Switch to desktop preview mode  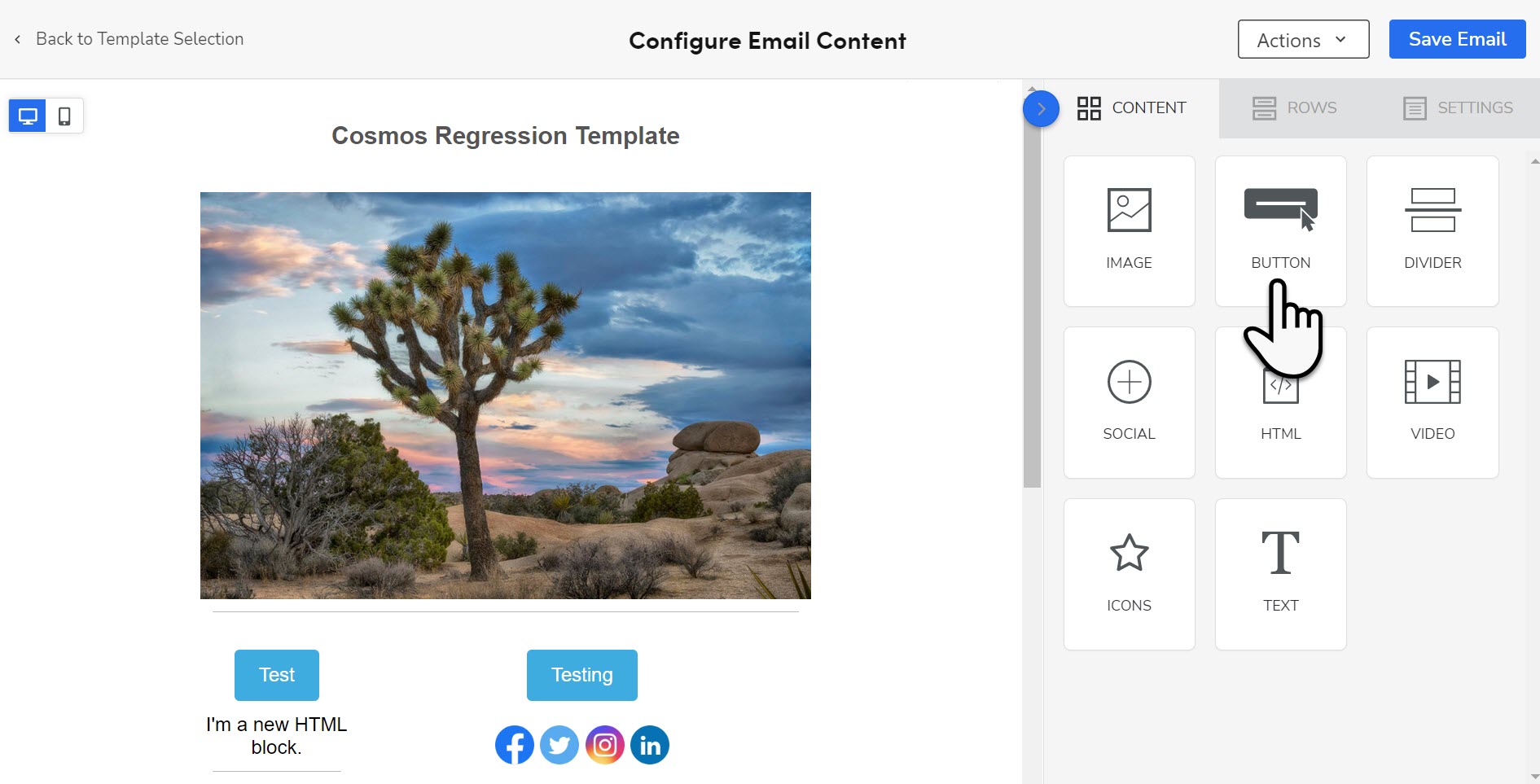click(x=28, y=116)
